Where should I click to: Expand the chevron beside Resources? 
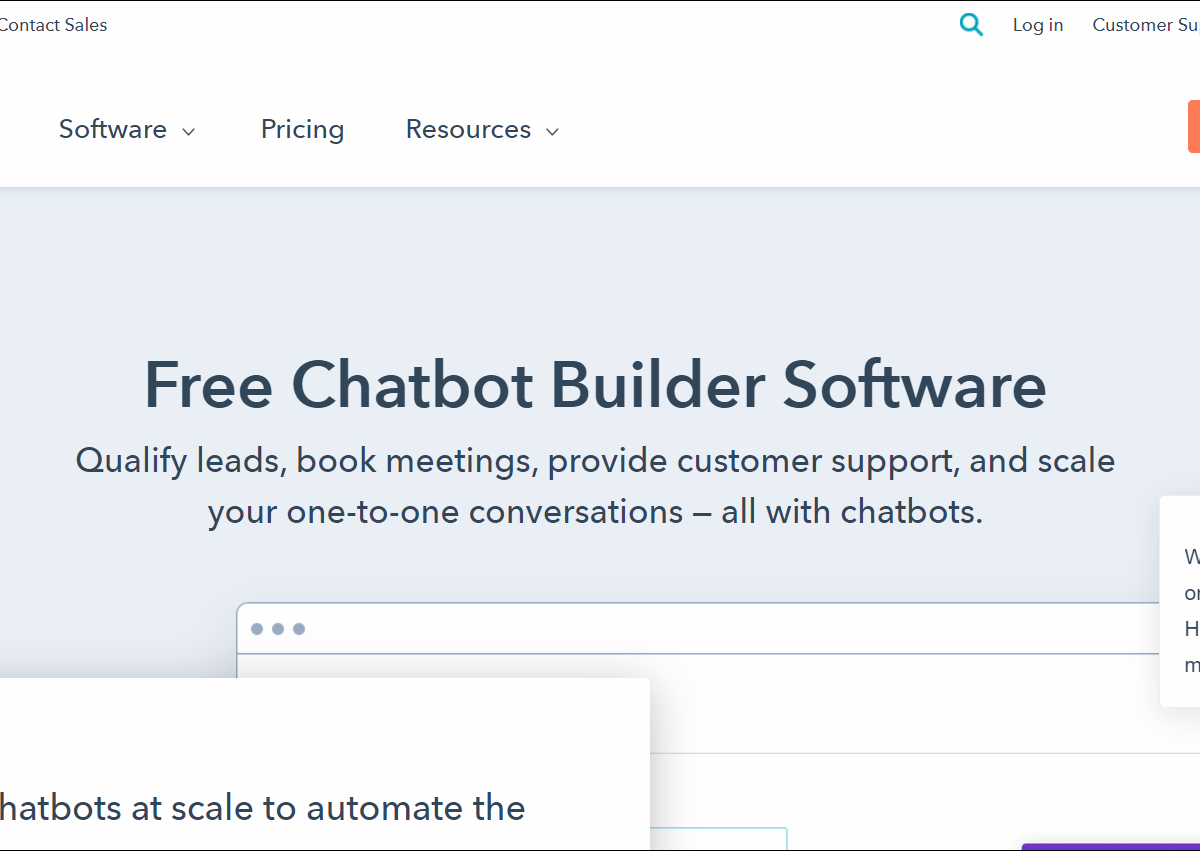(x=552, y=131)
